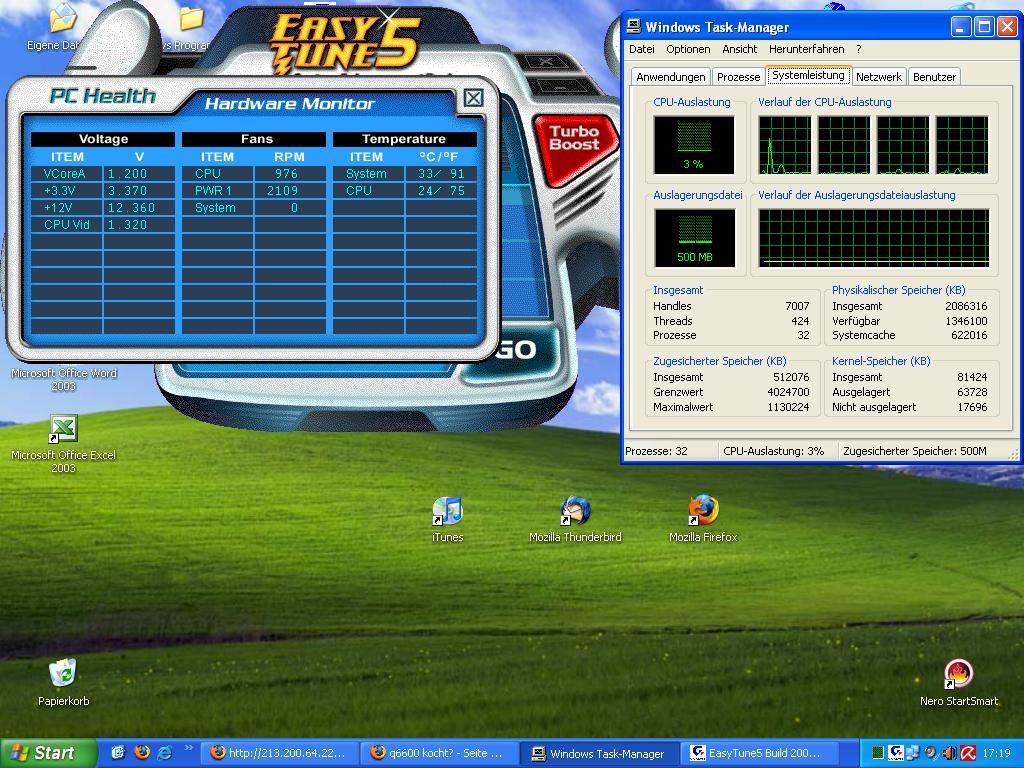1024x768 pixels.
Task: Click the Handles count 7007
Action: pyautogui.click(x=797, y=306)
